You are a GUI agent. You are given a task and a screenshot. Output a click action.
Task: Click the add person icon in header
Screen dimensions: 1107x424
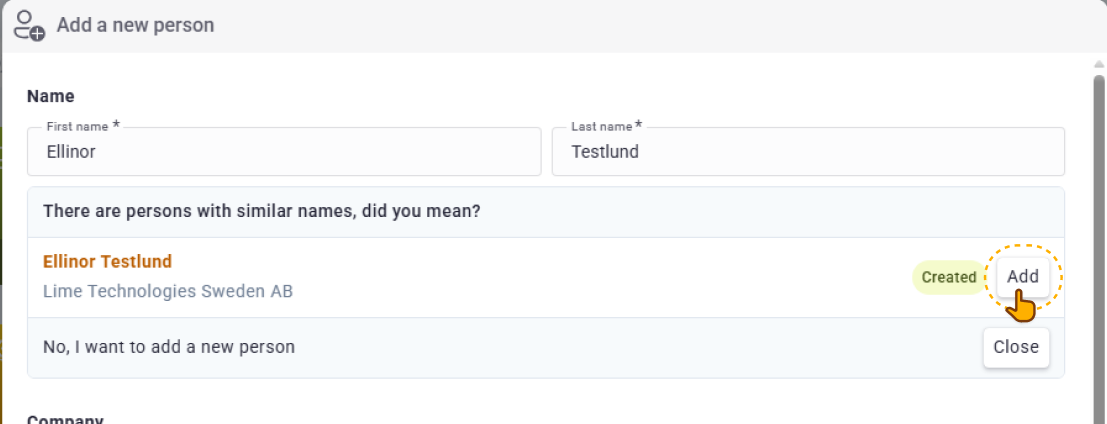point(30,25)
